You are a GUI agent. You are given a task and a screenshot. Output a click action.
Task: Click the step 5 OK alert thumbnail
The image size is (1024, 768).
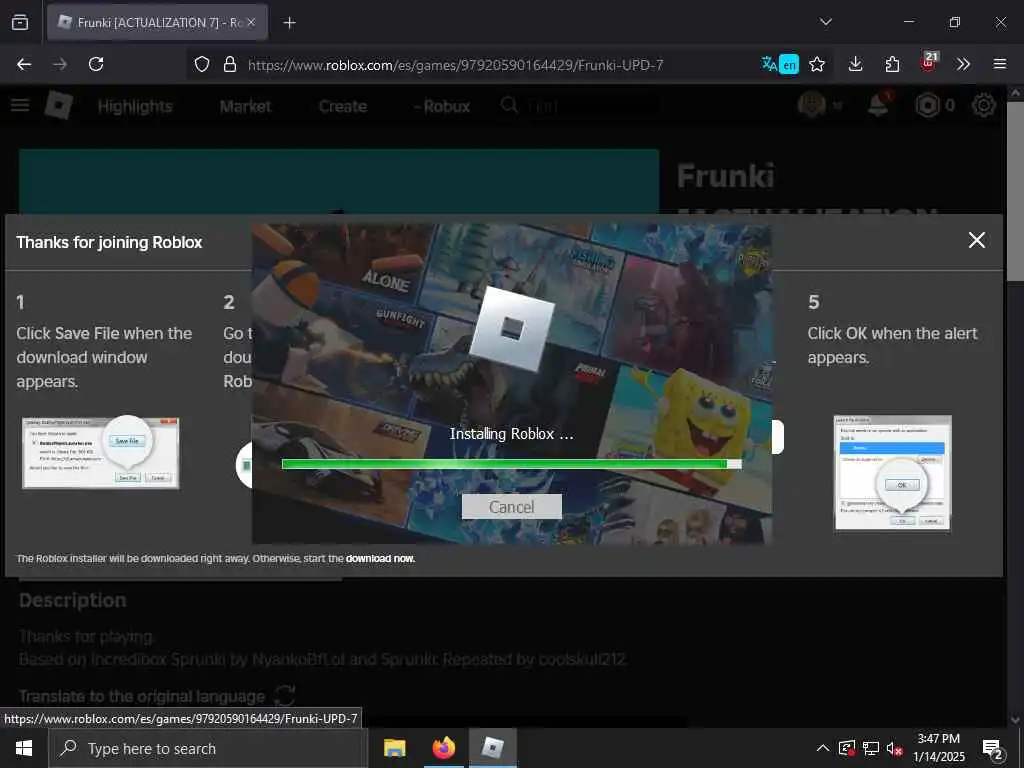[x=892, y=473]
